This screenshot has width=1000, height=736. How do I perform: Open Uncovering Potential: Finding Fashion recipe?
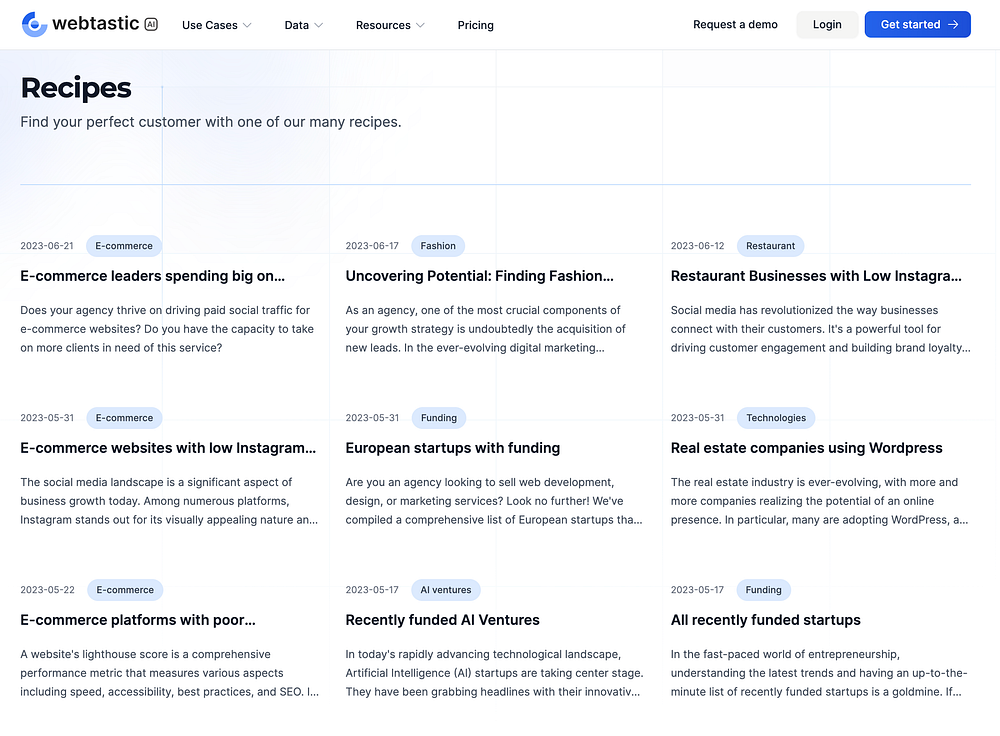point(480,276)
